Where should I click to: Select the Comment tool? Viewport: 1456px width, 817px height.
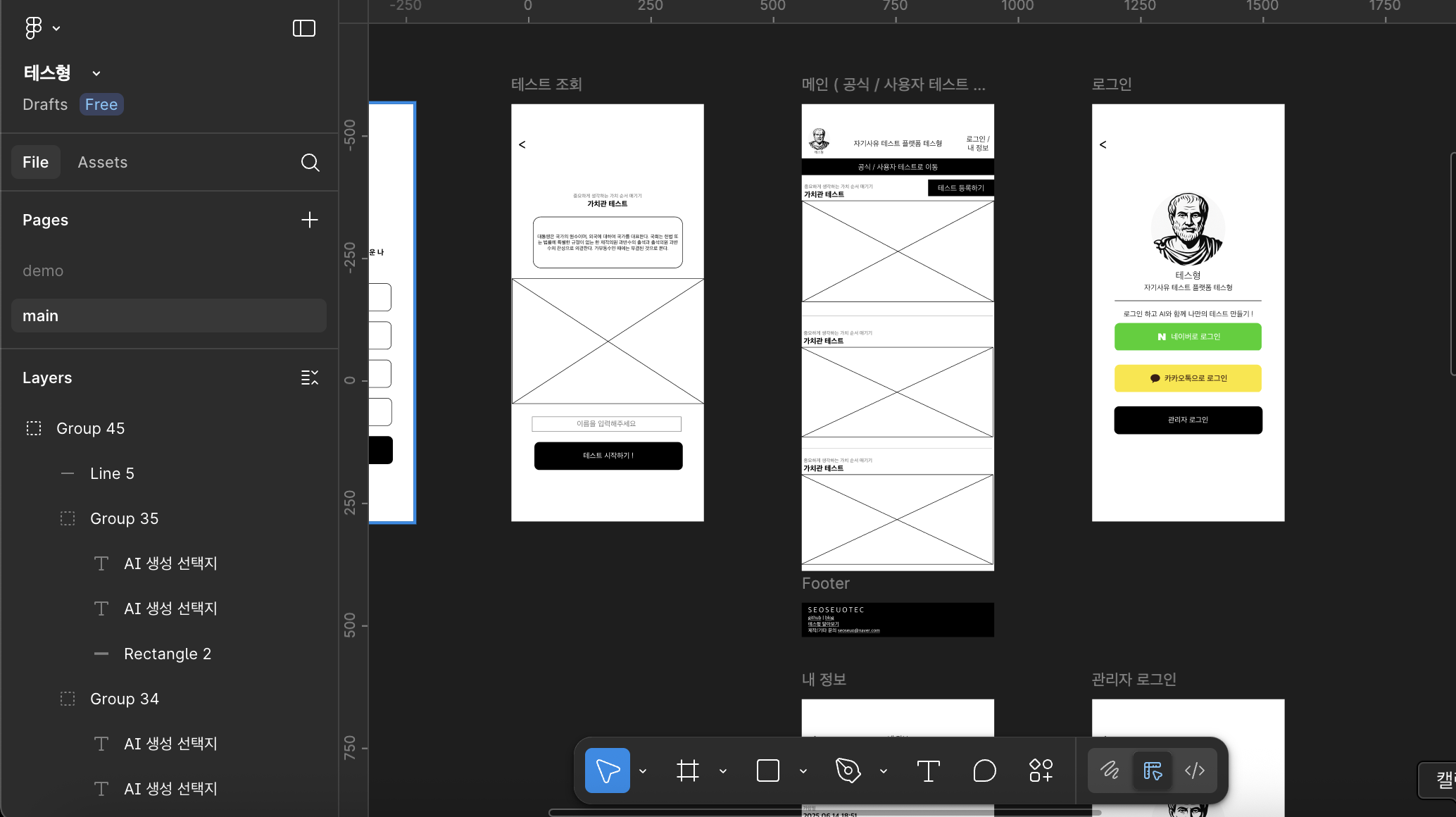tap(984, 771)
